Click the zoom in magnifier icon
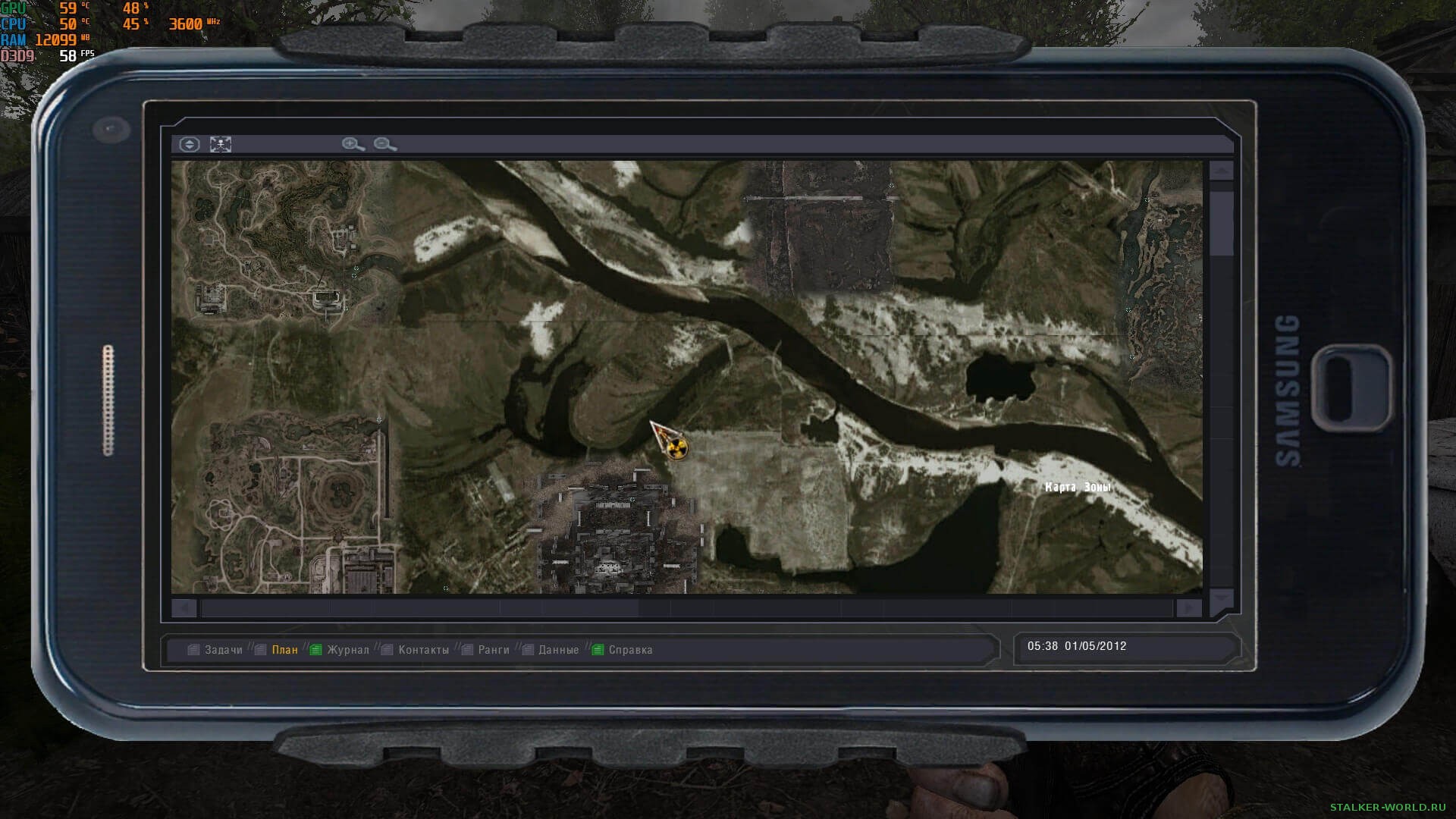This screenshot has width=1456, height=819. click(353, 144)
